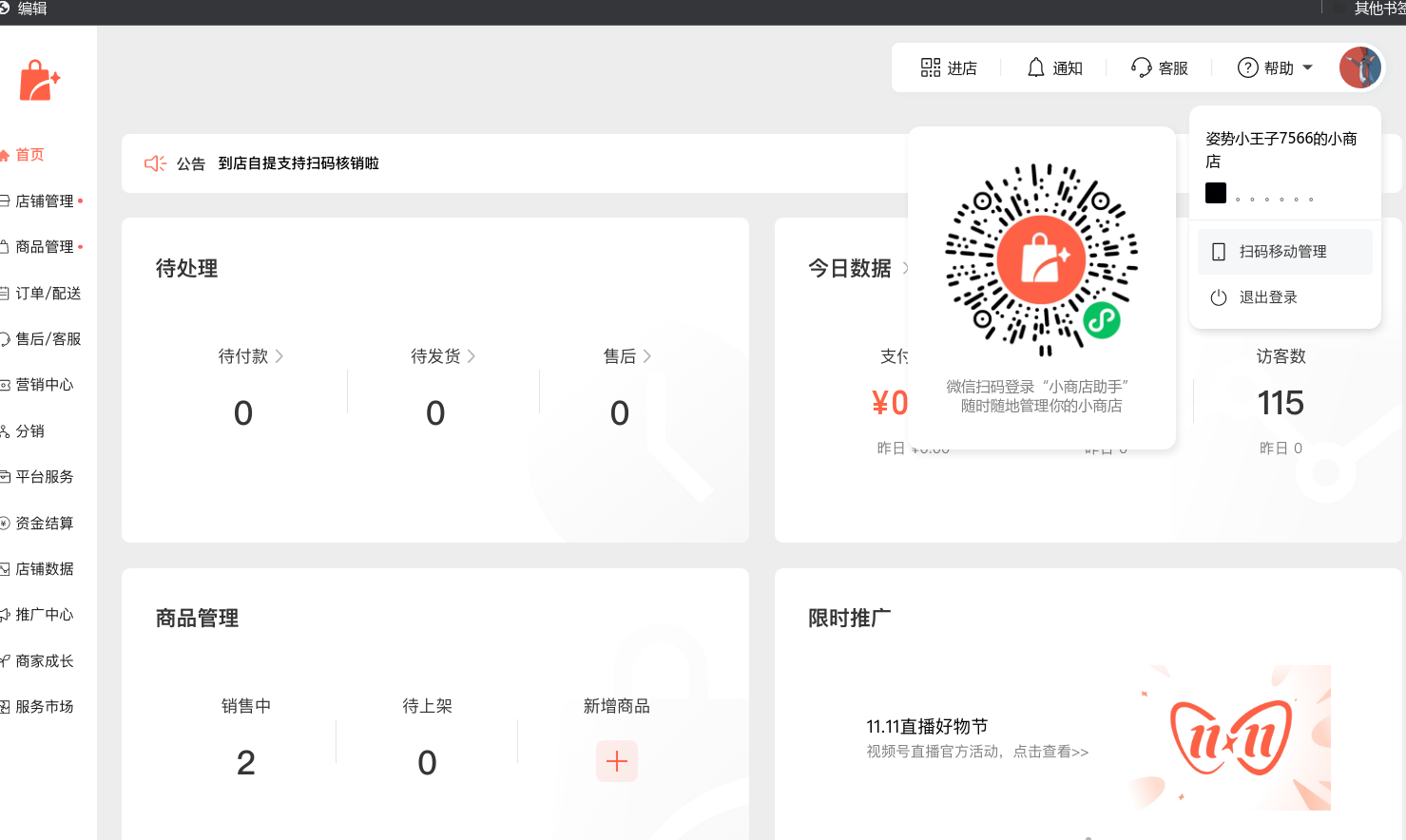Open 平台服务 in the sidebar

tap(44, 477)
